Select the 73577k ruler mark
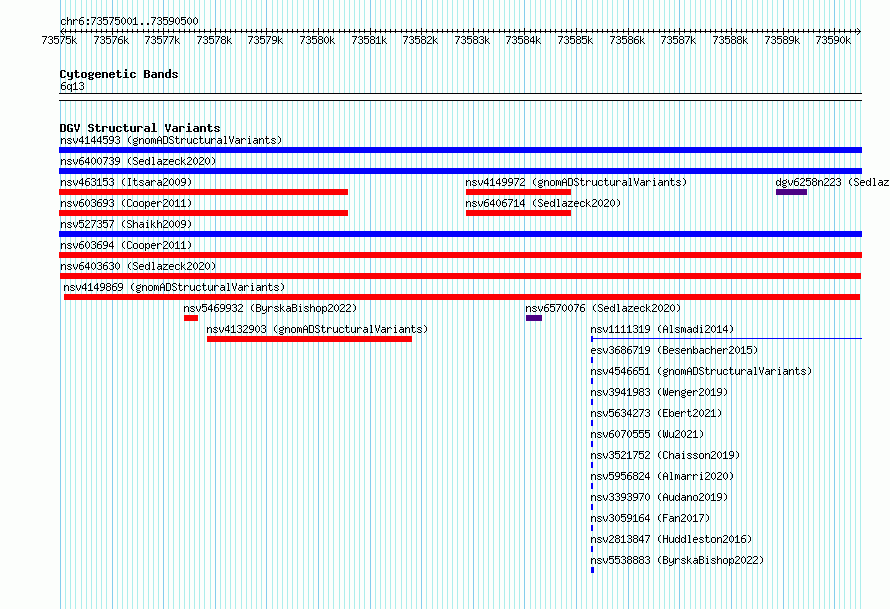The height and width of the screenshot is (609, 890). 162,40
